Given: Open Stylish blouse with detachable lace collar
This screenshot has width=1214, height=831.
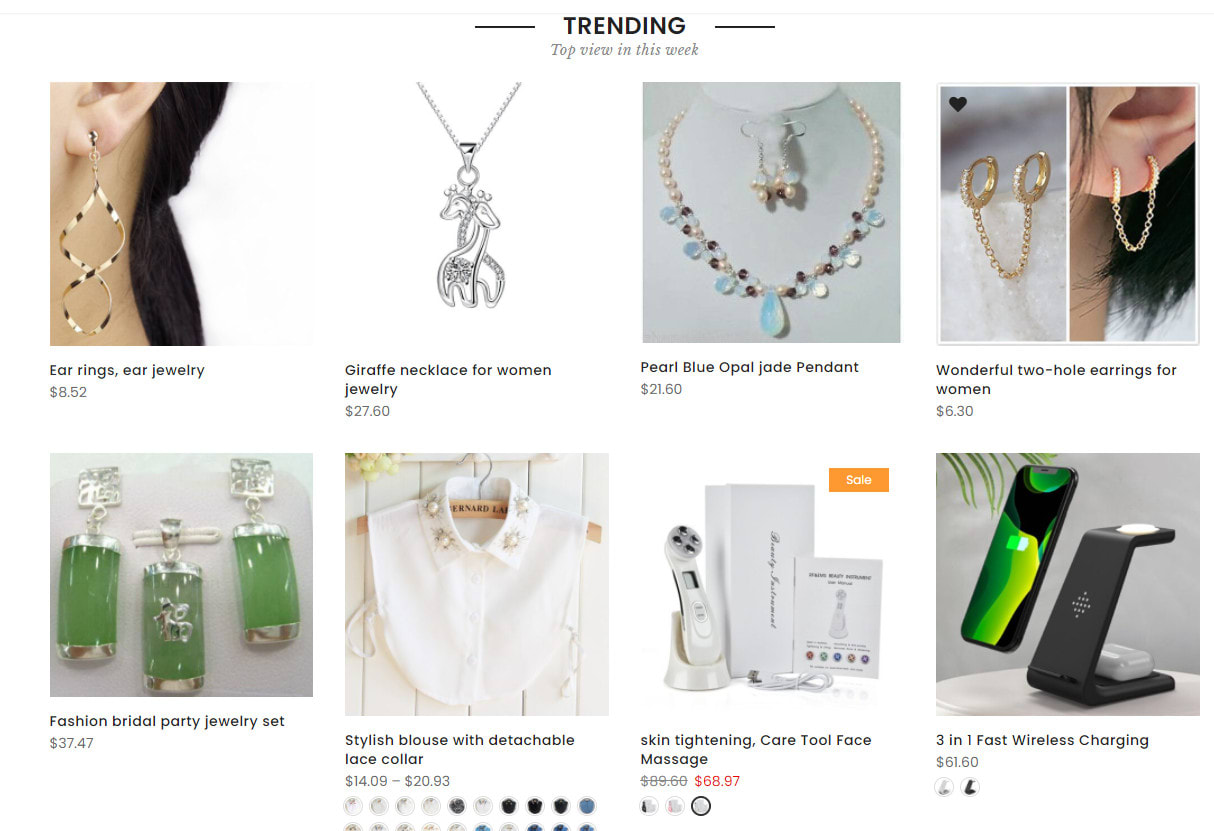Looking at the screenshot, I should [462, 750].
